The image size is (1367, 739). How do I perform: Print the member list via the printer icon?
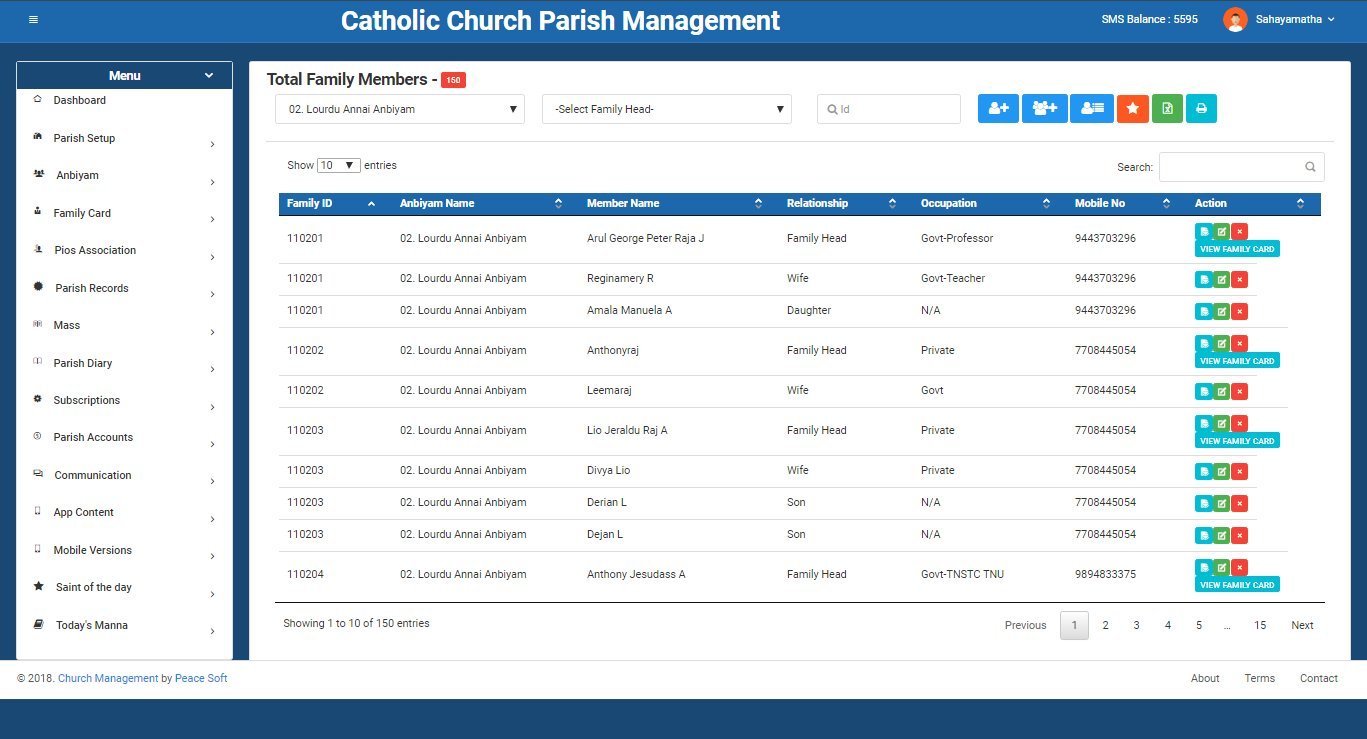[1201, 109]
